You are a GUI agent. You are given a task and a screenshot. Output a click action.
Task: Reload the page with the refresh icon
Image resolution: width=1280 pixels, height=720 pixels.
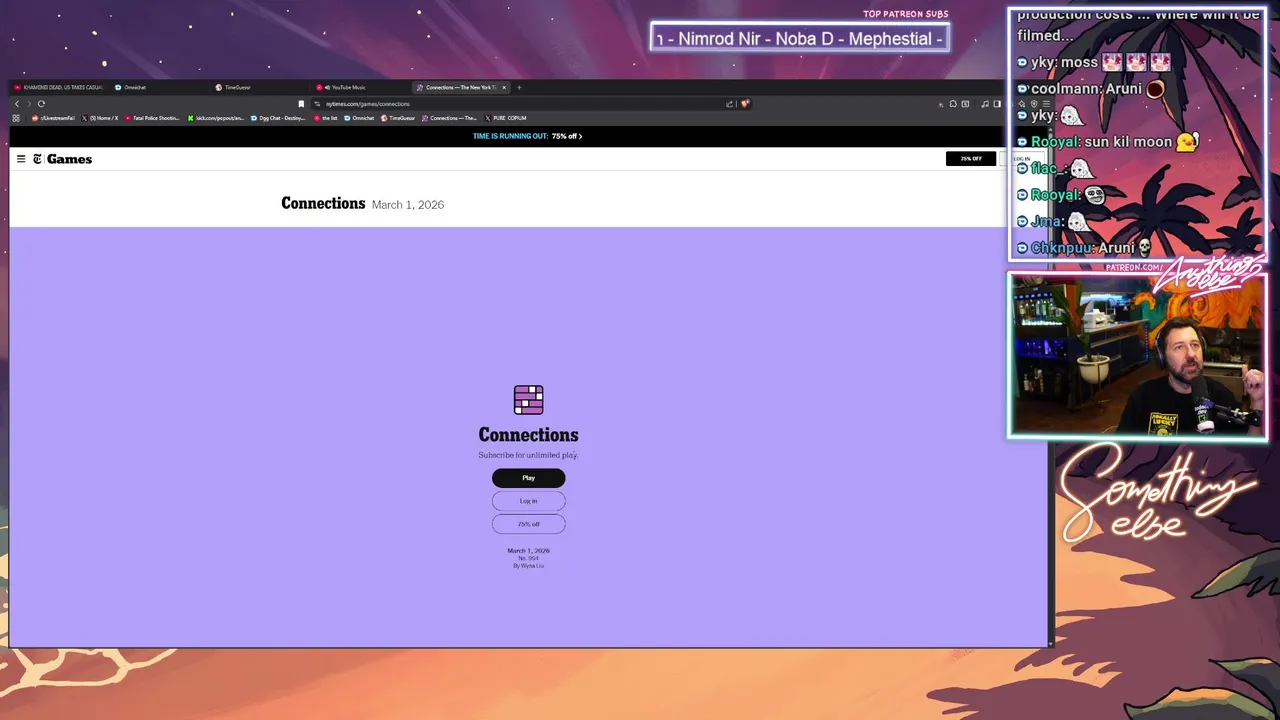[41, 104]
